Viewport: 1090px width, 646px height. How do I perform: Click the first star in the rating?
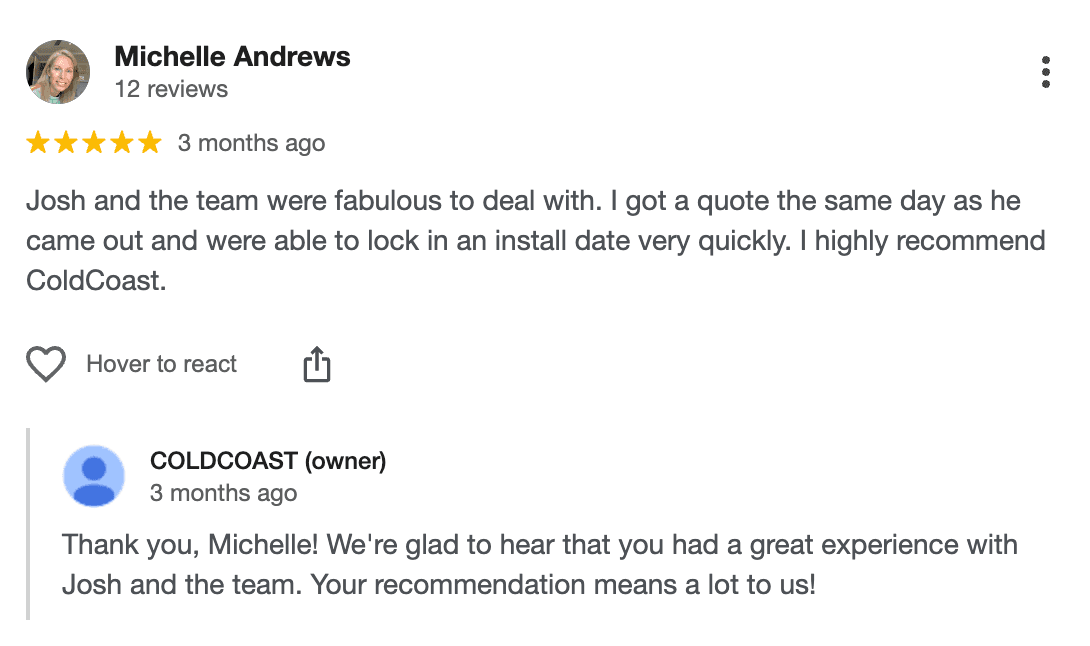[x=35, y=142]
